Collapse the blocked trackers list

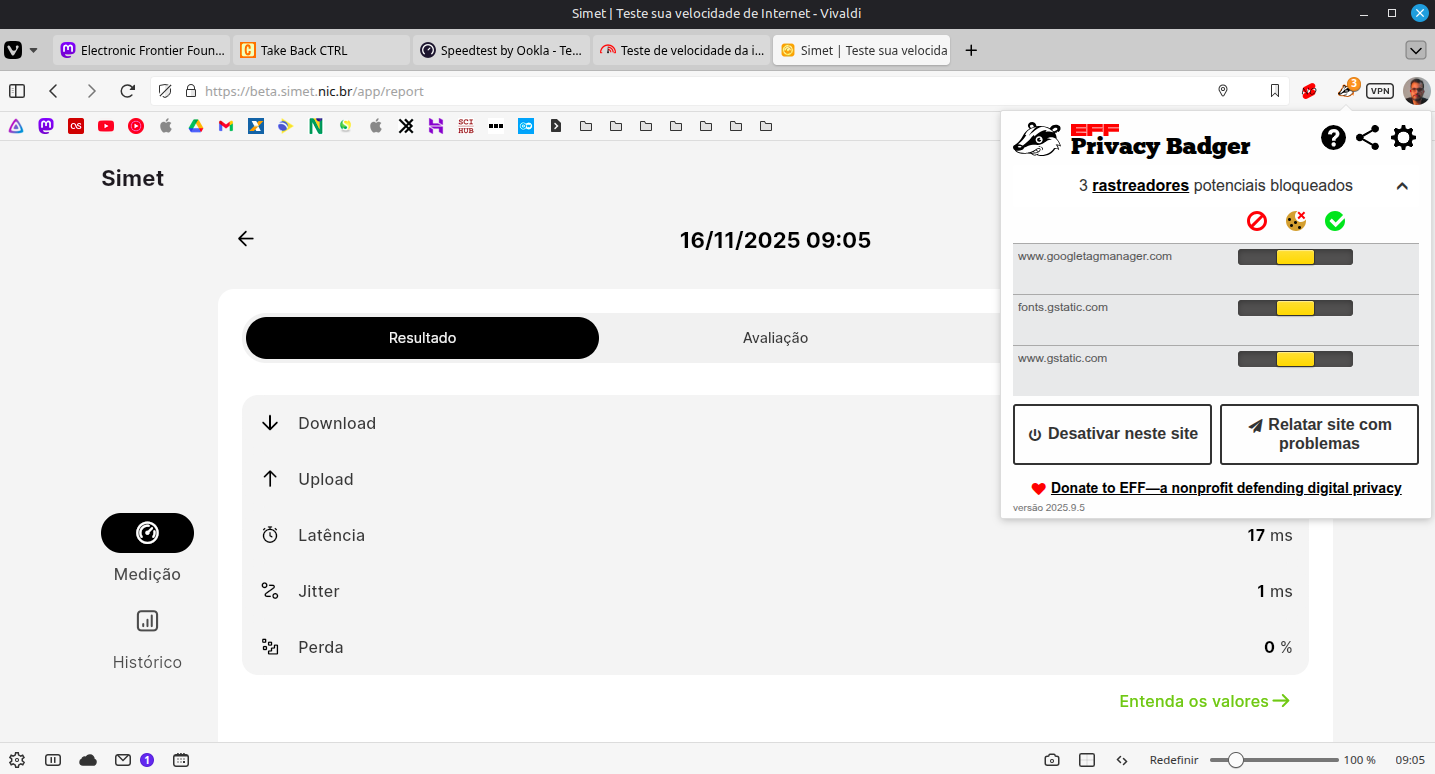coord(1402,186)
